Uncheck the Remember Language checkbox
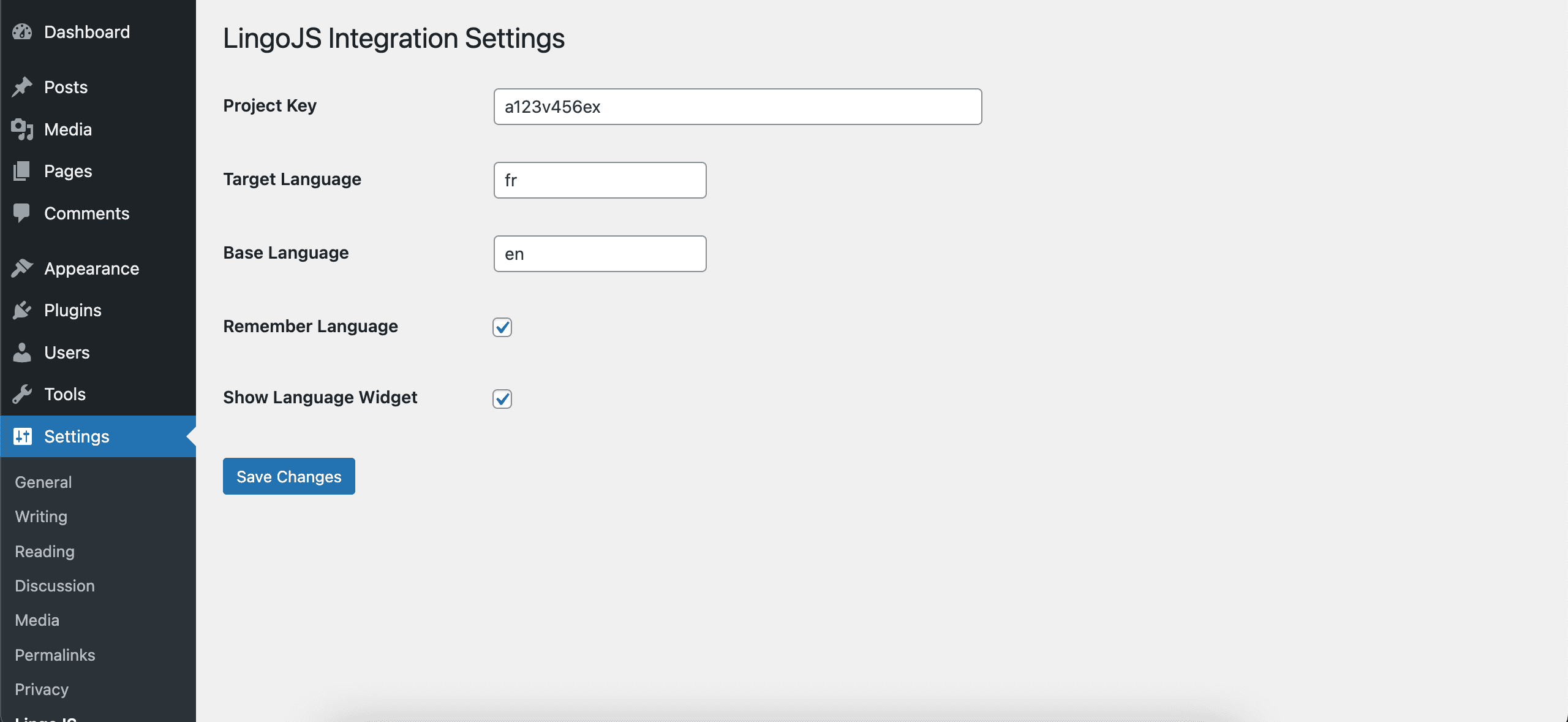Screen dimensions: 1568x722 tap(502, 328)
